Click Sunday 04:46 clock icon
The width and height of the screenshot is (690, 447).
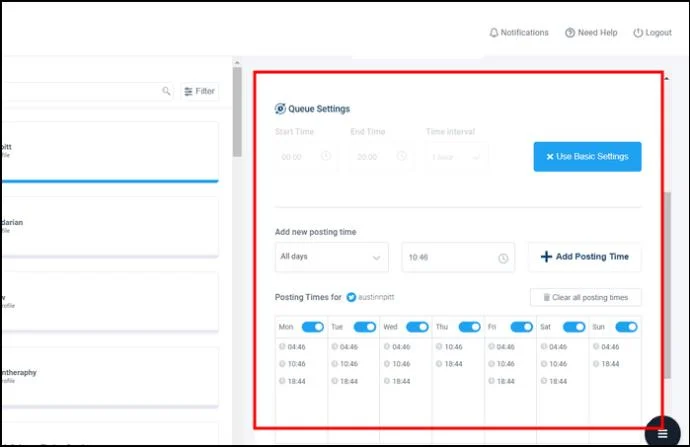pos(596,347)
